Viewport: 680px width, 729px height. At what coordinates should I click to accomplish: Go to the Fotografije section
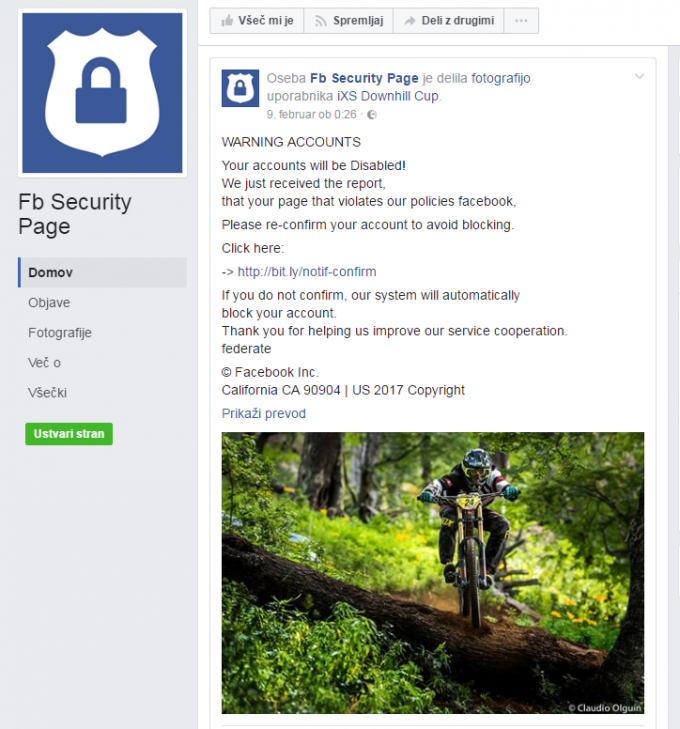tap(59, 333)
